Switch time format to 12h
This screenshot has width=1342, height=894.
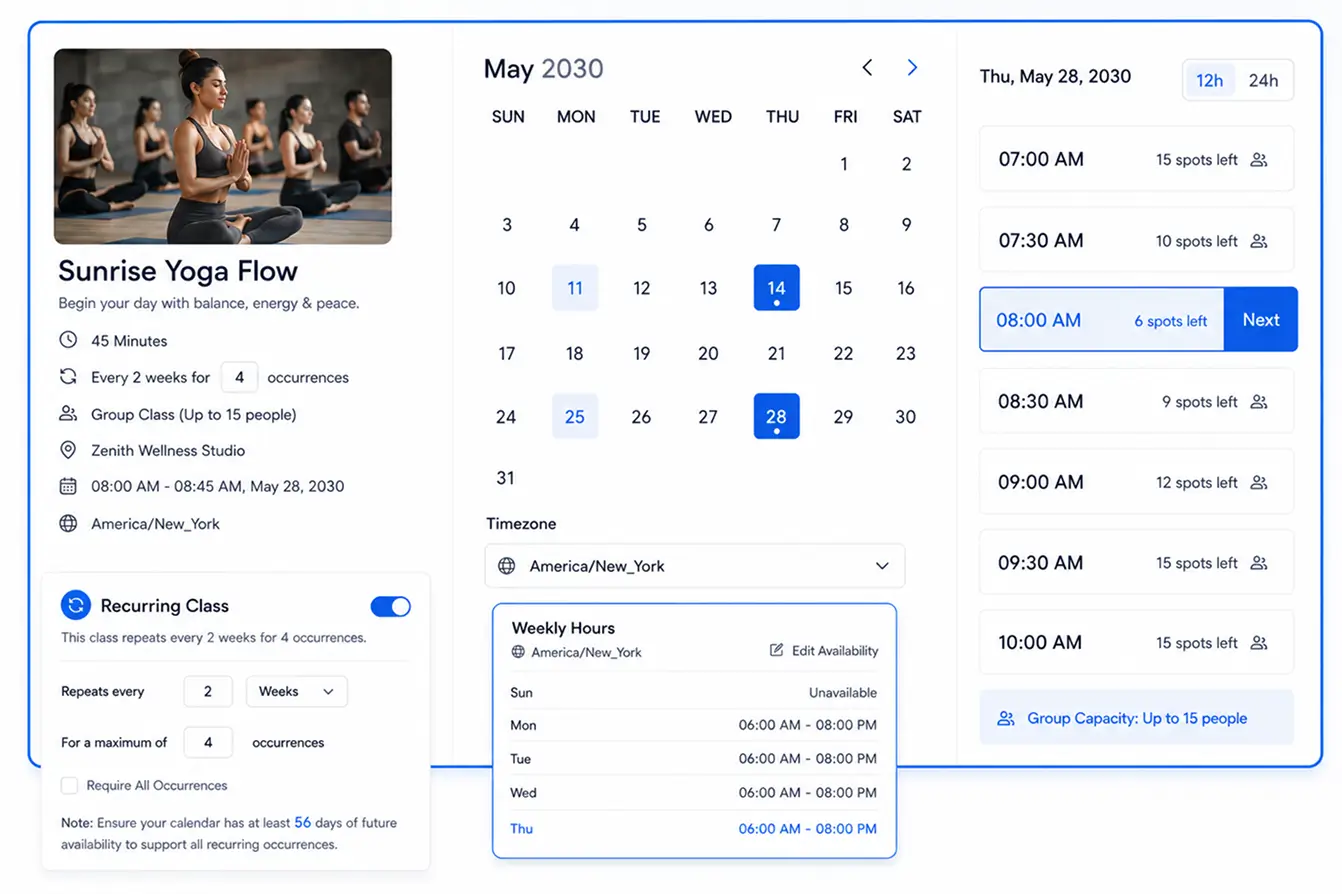(1210, 81)
